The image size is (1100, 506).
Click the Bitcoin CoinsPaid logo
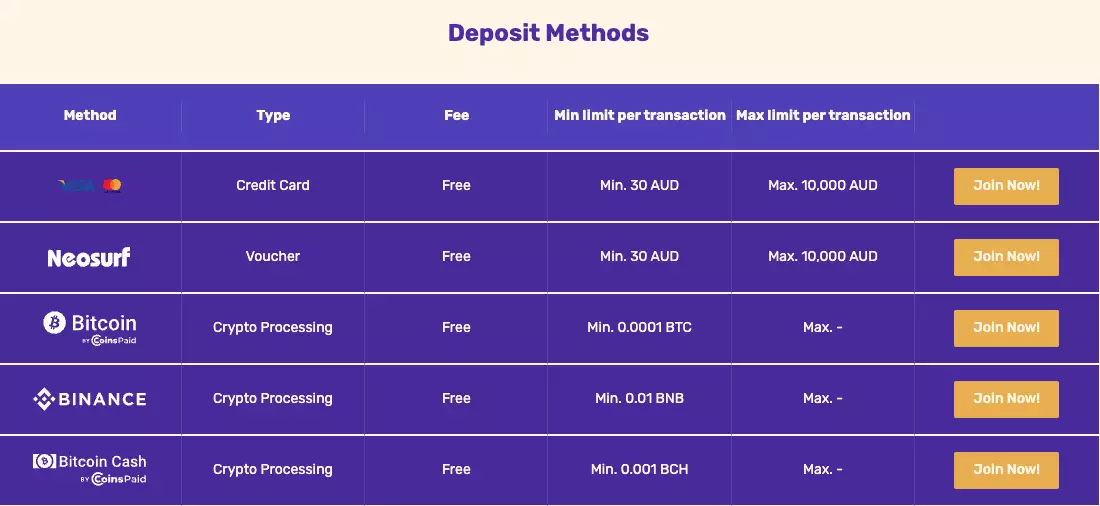(x=90, y=329)
